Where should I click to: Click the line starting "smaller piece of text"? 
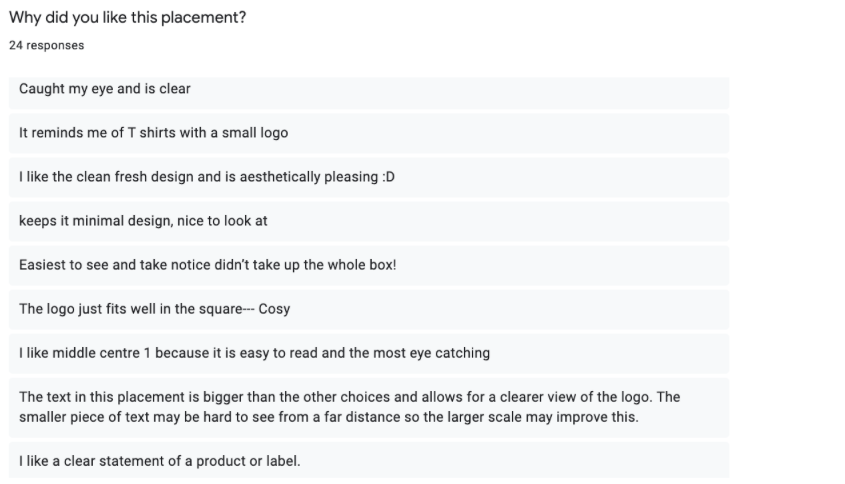coord(328,417)
